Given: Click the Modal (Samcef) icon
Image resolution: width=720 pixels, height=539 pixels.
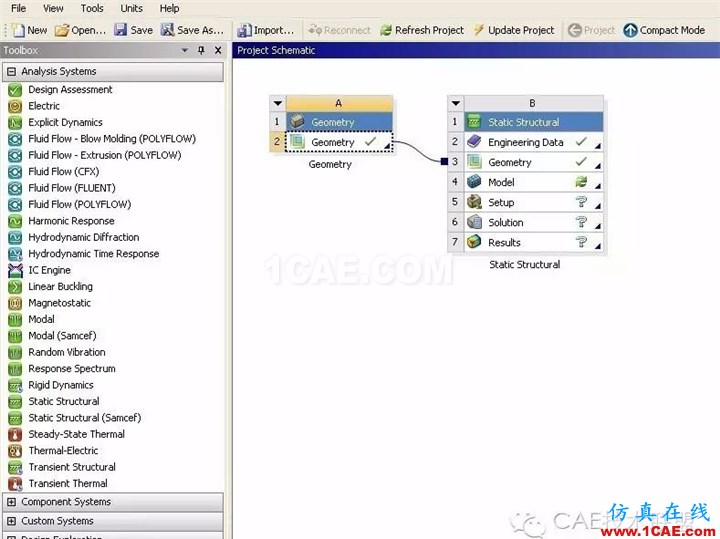Looking at the screenshot, I should [x=15, y=336].
